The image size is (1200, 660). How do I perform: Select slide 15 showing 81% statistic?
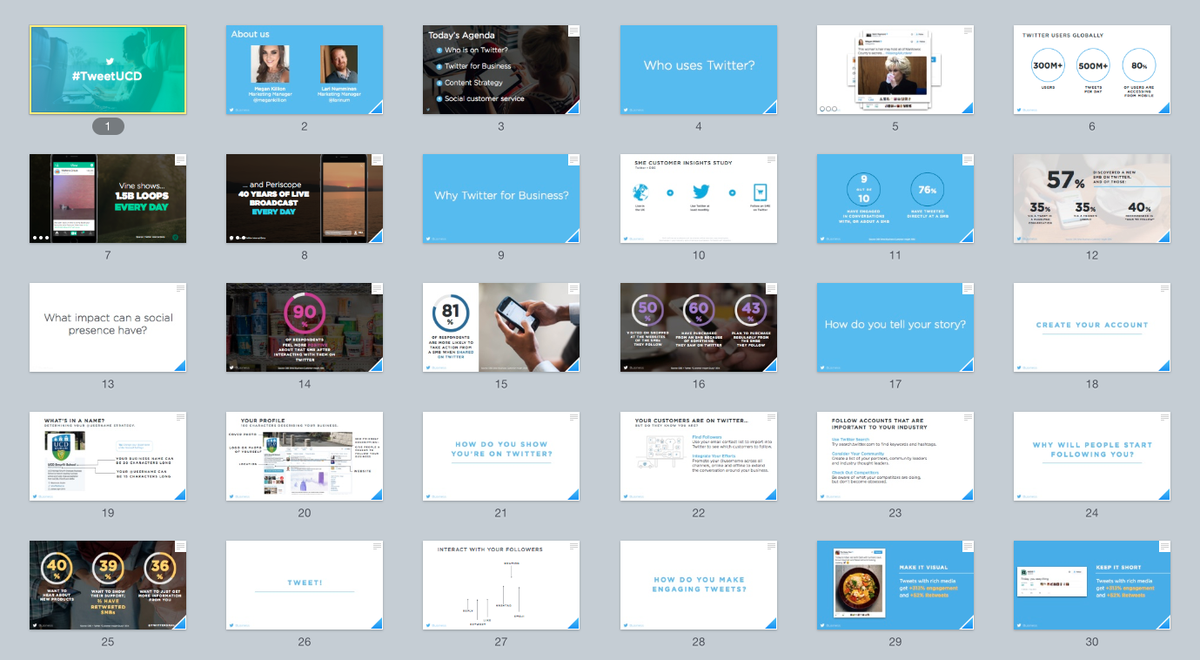point(501,327)
